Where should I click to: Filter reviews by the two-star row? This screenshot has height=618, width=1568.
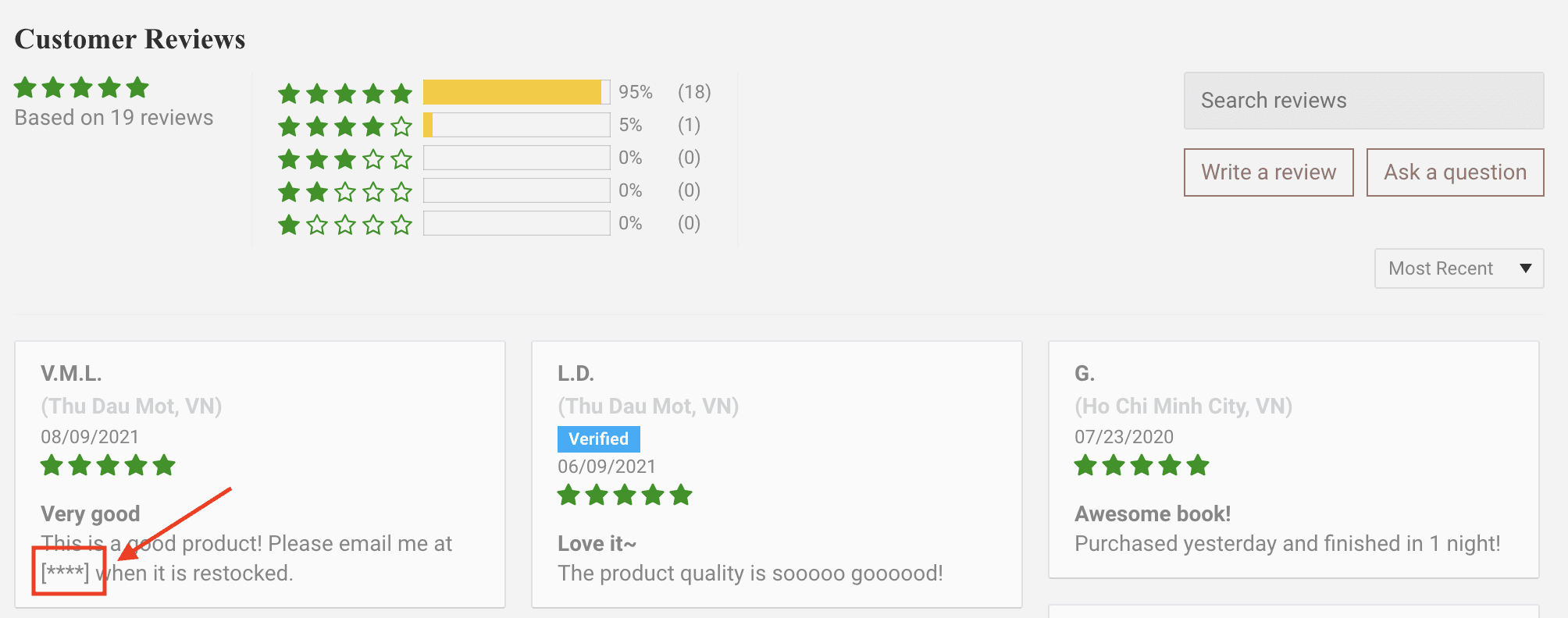tap(345, 192)
